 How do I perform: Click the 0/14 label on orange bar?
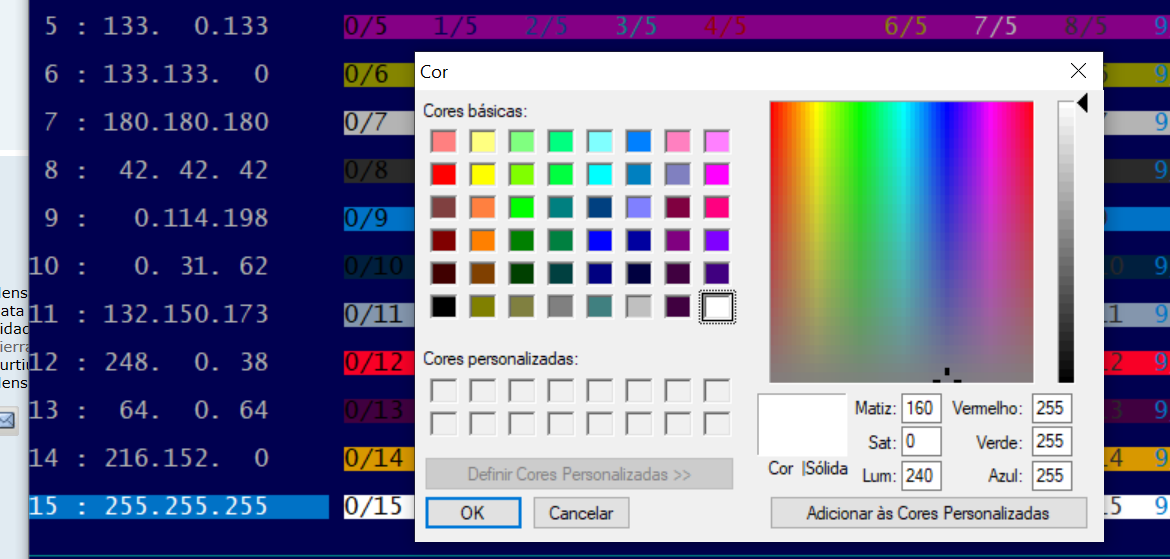375,459
